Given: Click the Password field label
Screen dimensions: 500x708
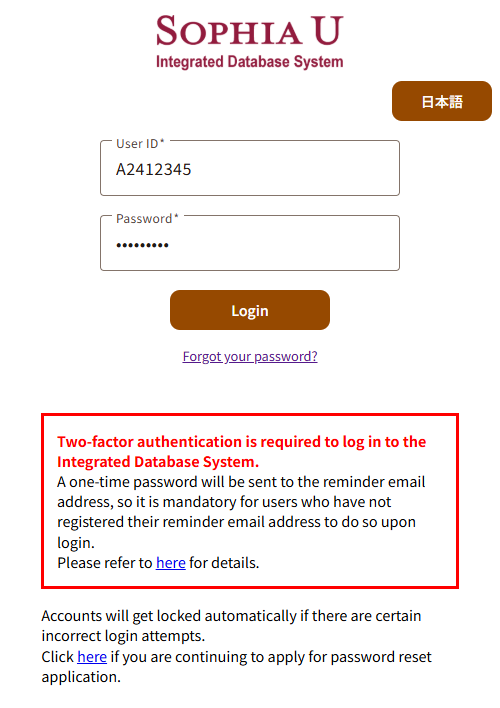Looking at the screenshot, I should (147, 219).
